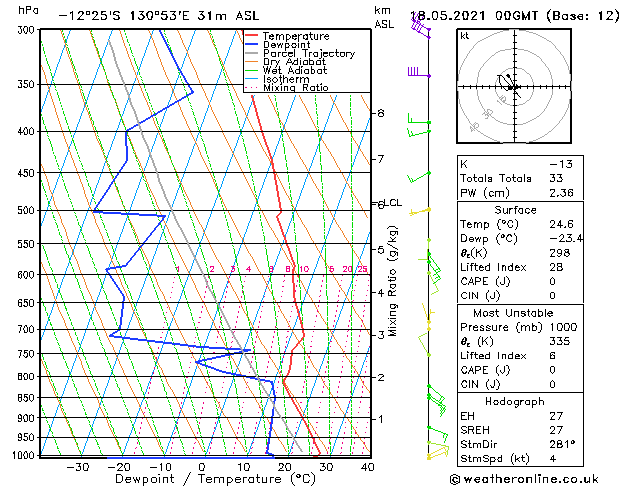Click the blue Dewpoint legend entry
The height and width of the screenshot is (486, 629).
[286, 45]
